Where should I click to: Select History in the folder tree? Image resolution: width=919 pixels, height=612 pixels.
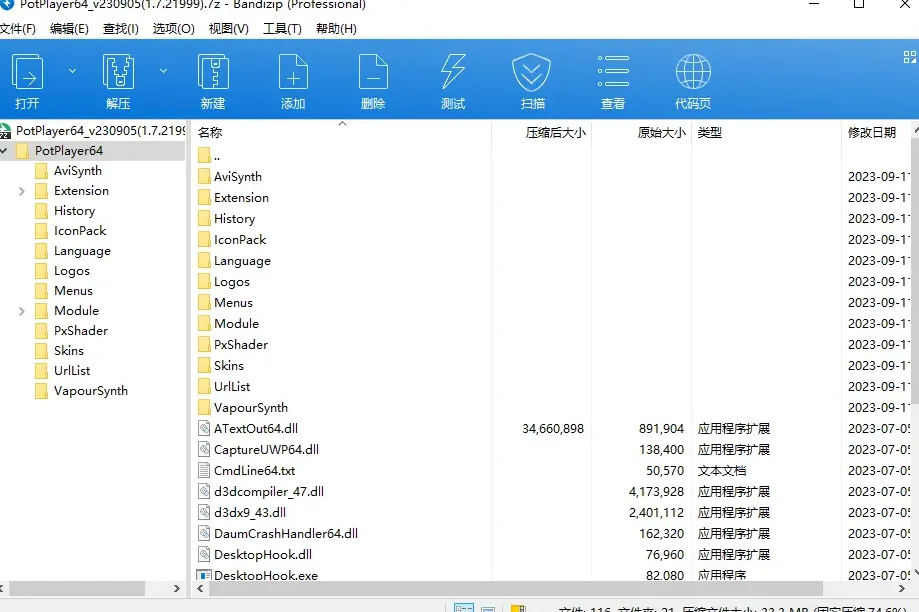point(74,210)
